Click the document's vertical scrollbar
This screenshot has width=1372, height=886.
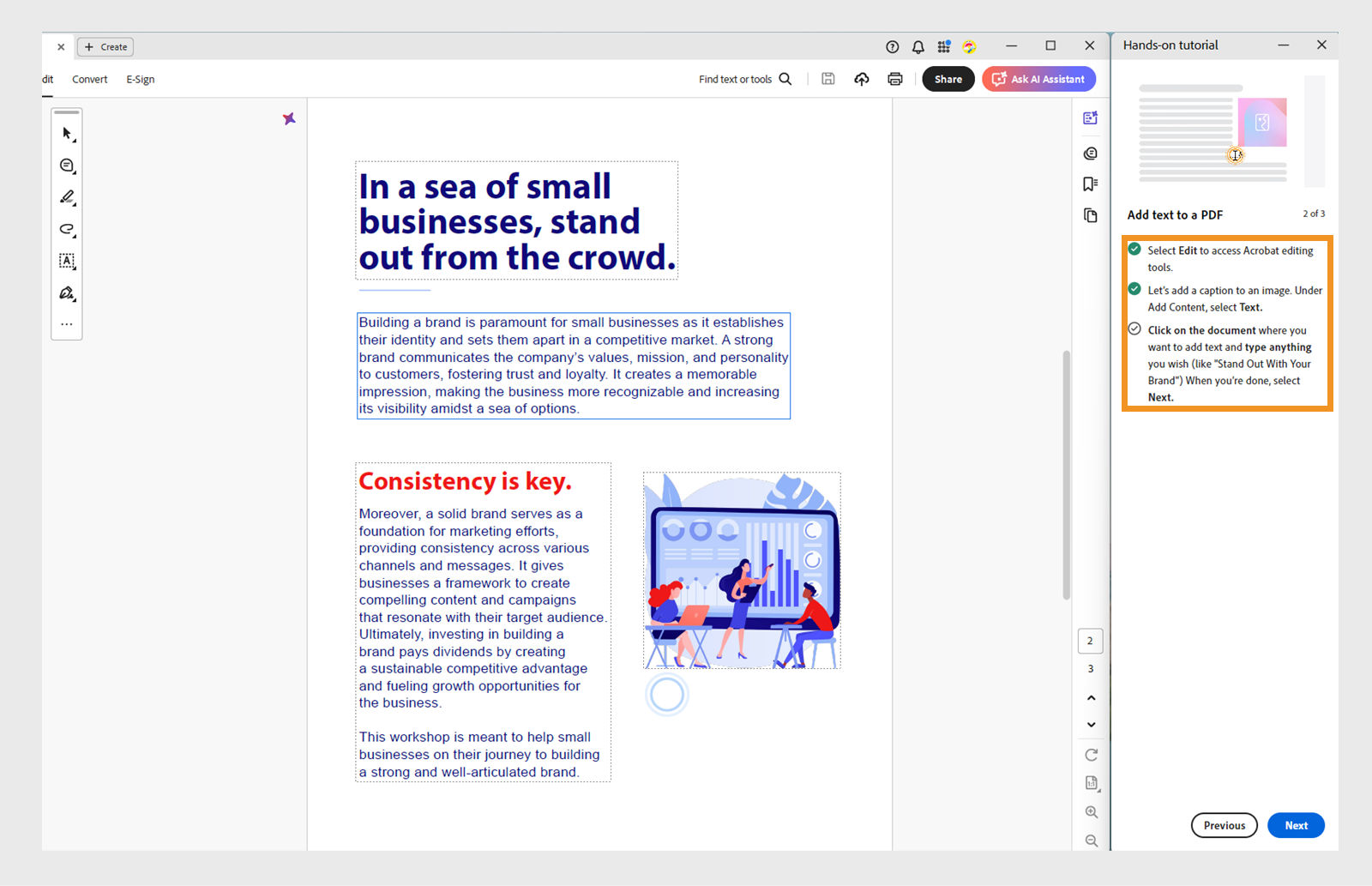(1066, 475)
